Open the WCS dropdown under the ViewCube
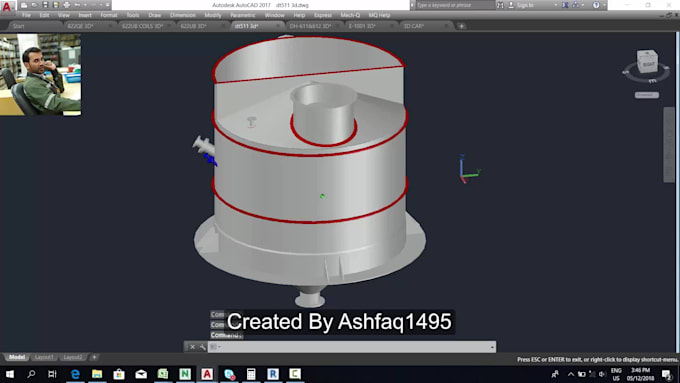680x383 pixels. click(647, 95)
